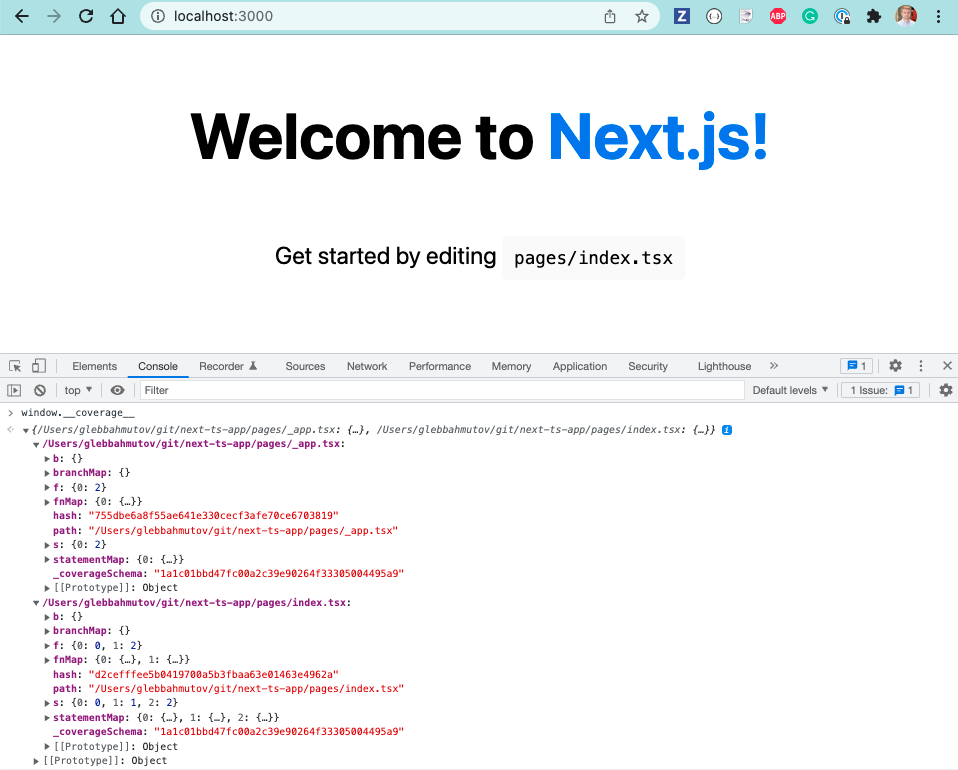
Task: Toggle the device emulation toolbar
Action: [37, 366]
